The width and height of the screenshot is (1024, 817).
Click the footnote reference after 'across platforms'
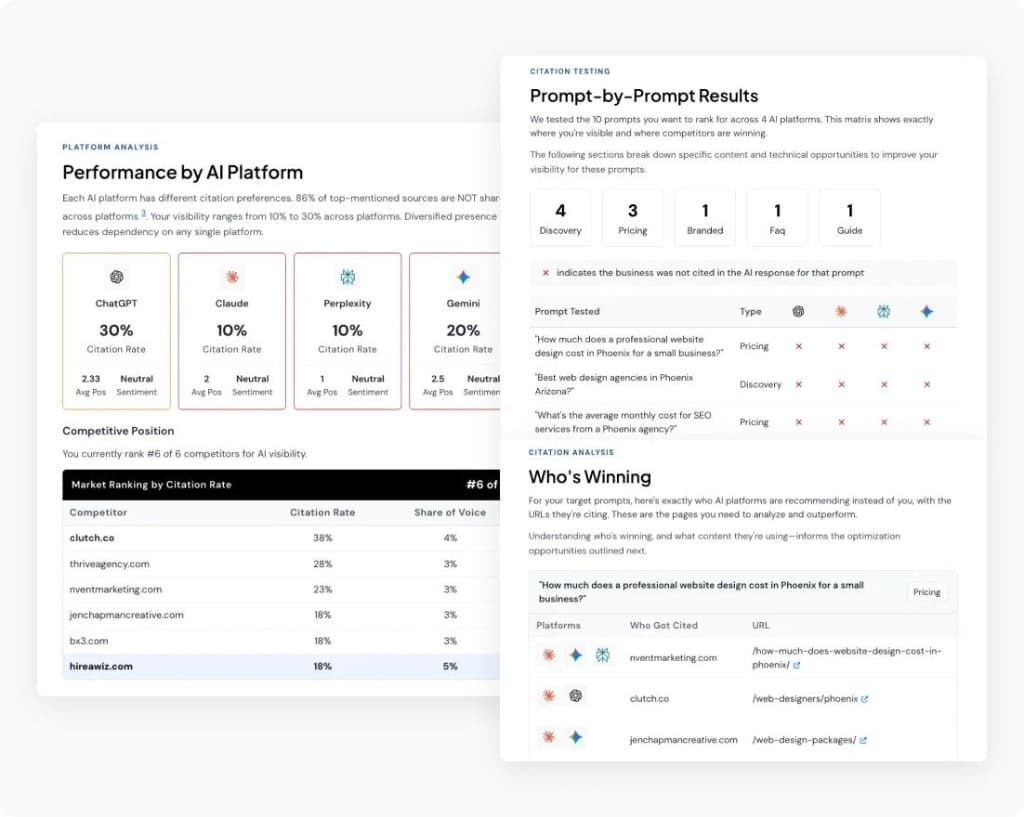pos(143,214)
